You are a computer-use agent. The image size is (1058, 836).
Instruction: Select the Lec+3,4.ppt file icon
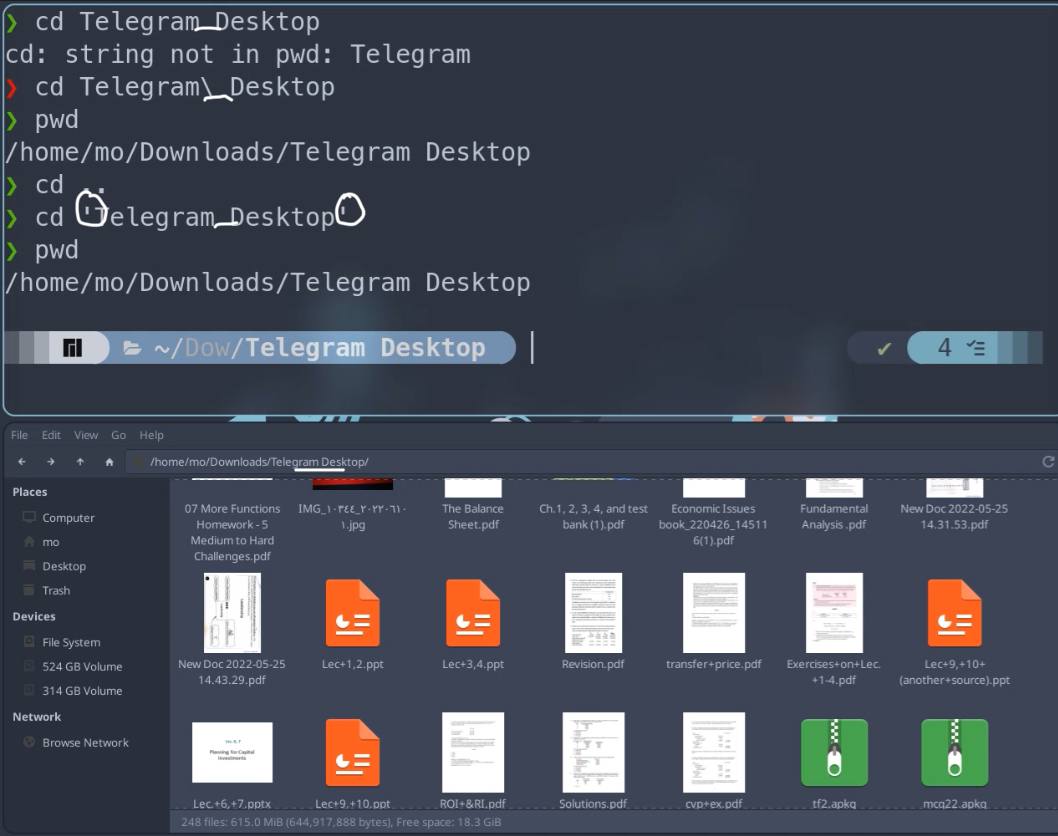[473, 613]
